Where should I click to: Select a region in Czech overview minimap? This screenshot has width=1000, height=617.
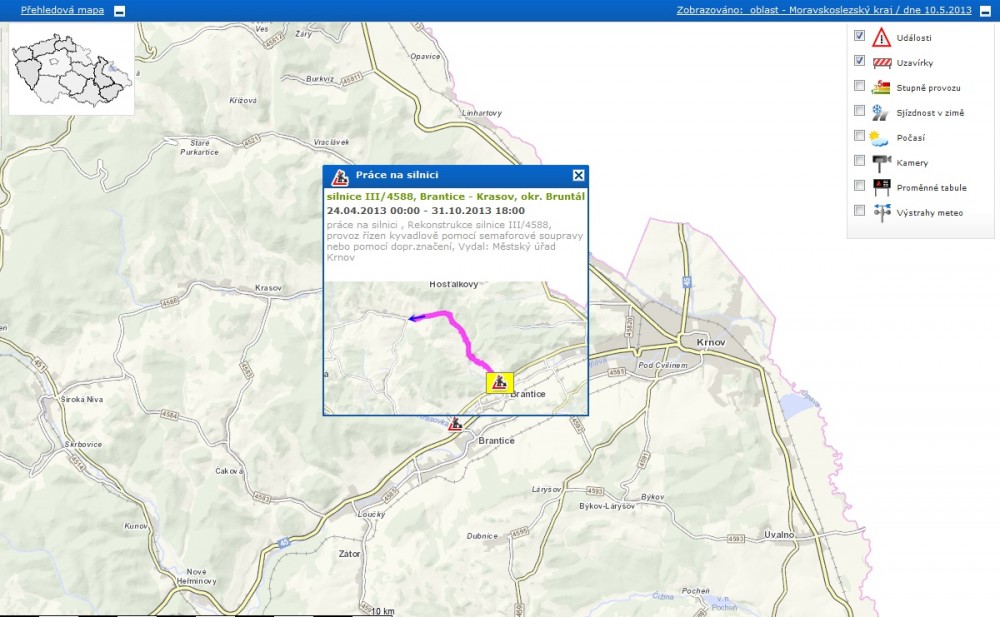[x=70, y=70]
